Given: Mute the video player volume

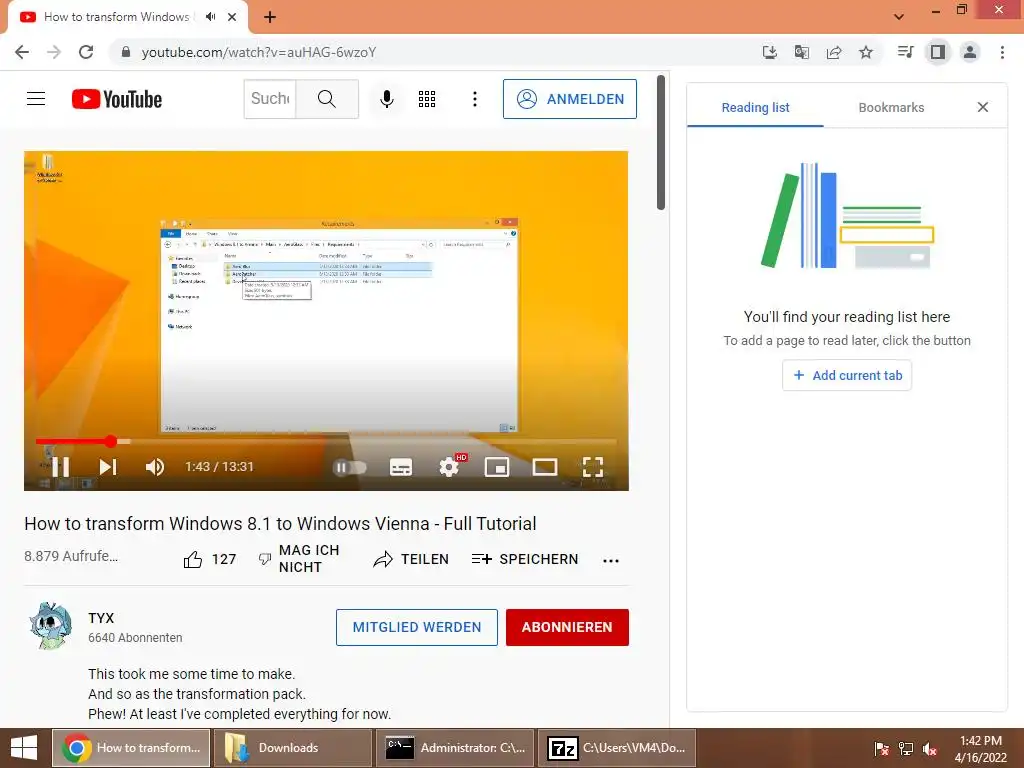Looking at the screenshot, I should pyautogui.click(x=155, y=467).
